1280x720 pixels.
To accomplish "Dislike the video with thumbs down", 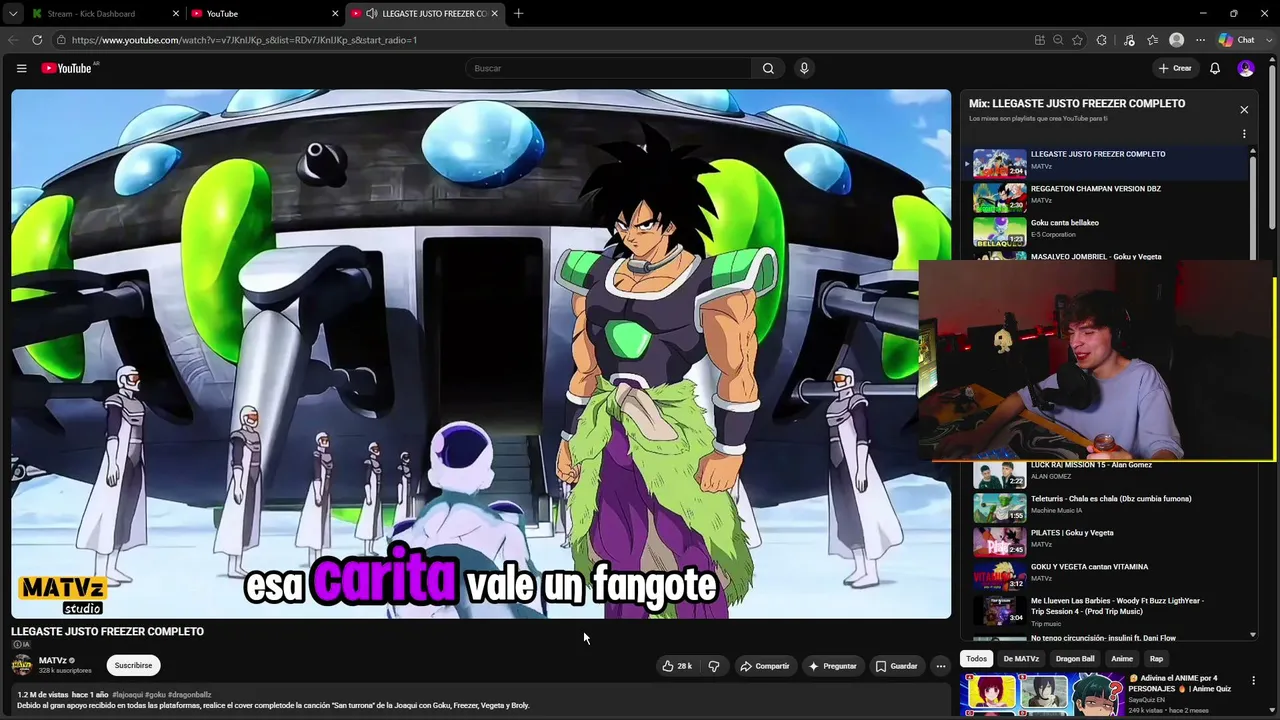I will (x=714, y=666).
